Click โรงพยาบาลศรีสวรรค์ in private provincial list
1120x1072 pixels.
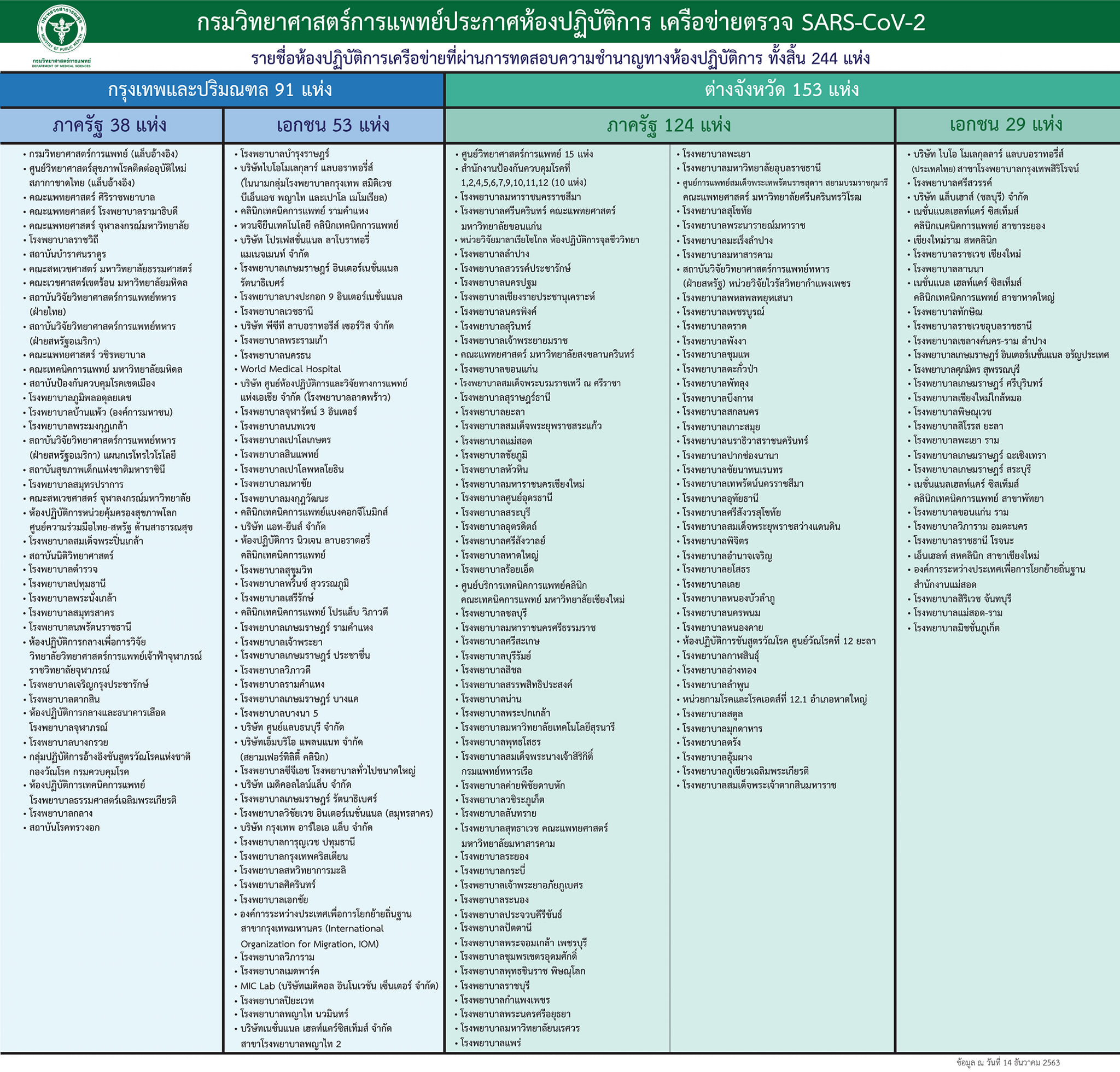click(x=952, y=183)
